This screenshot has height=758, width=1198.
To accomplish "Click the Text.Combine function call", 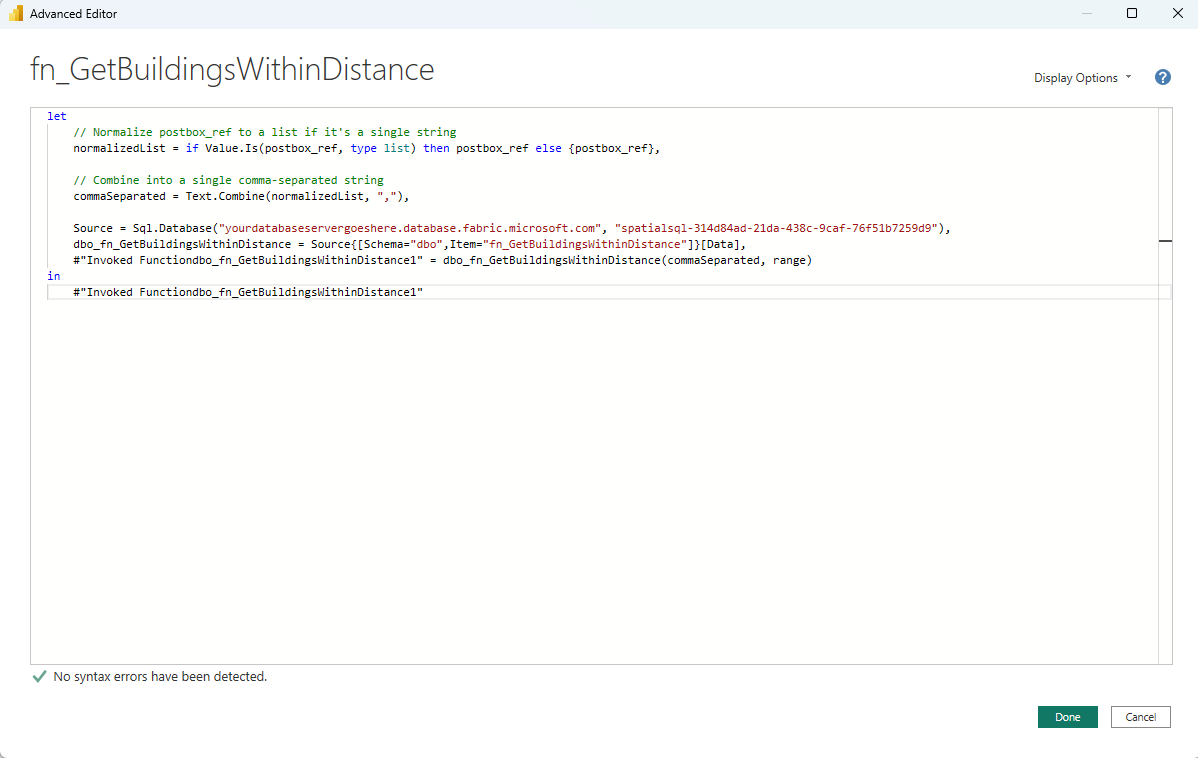I will (x=224, y=196).
